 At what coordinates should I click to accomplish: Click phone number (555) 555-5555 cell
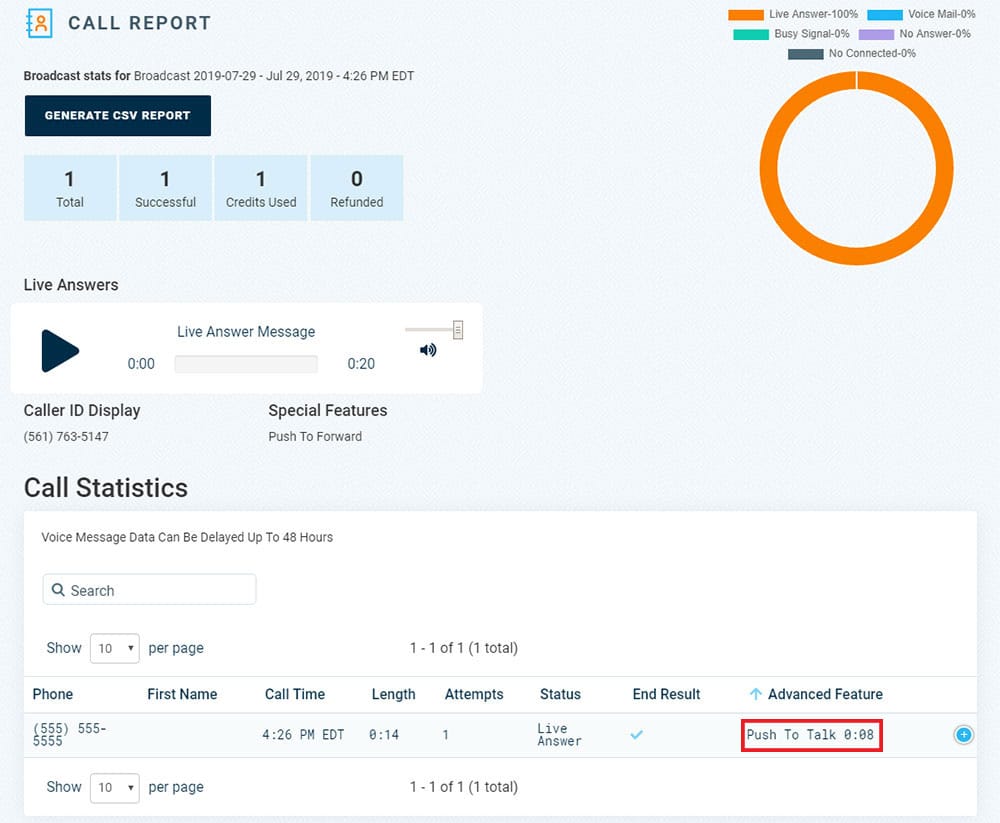[x=70, y=735]
